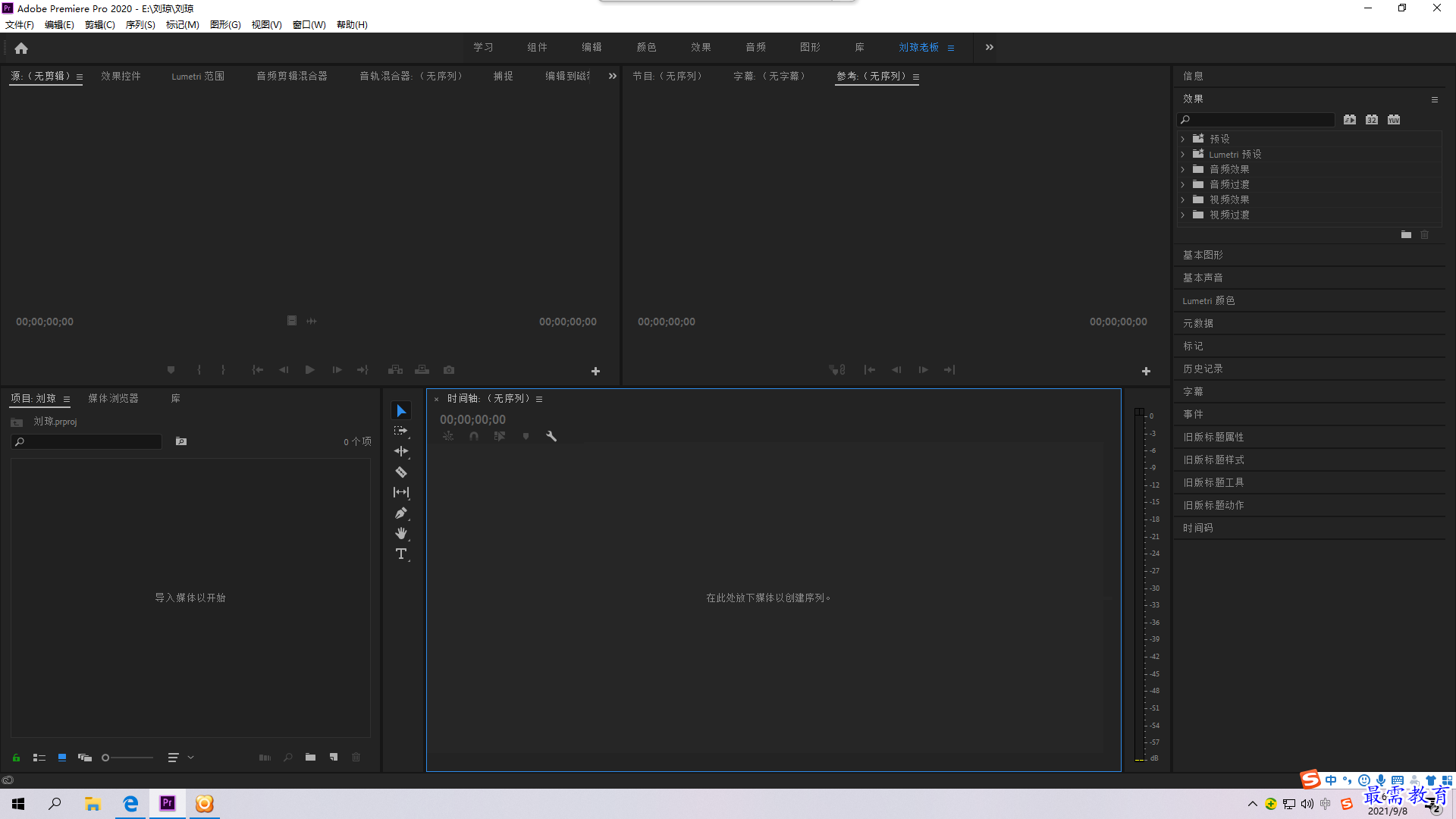
Task: Create new bin in project panel
Action: [310, 758]
